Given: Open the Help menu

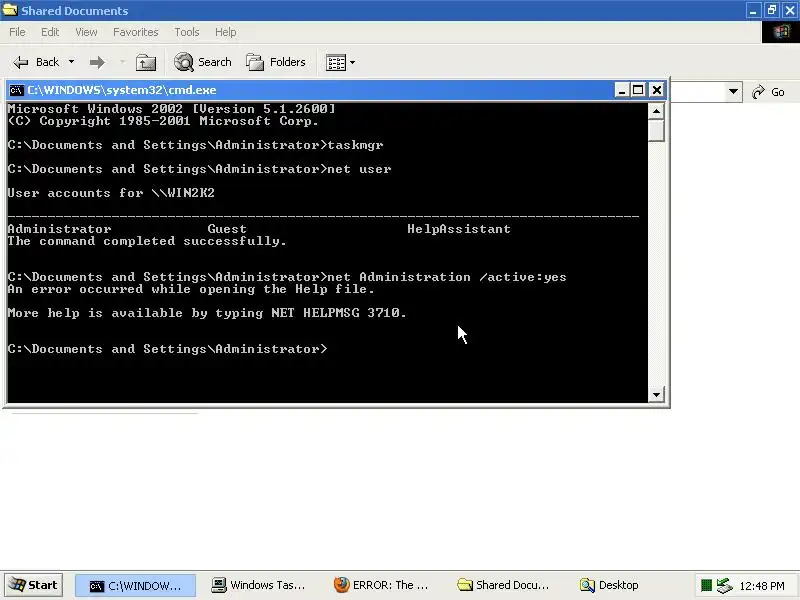Looking at the screenshot, I should (x=226, y=32).
